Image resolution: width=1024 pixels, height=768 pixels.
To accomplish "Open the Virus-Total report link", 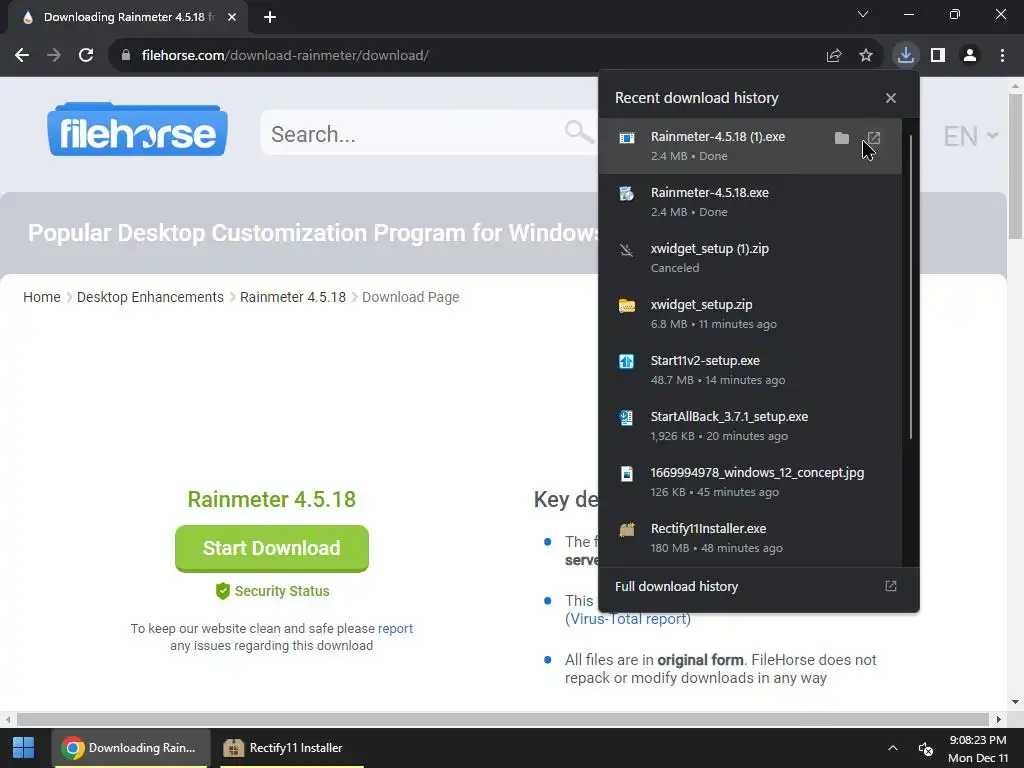I will 630,619.
